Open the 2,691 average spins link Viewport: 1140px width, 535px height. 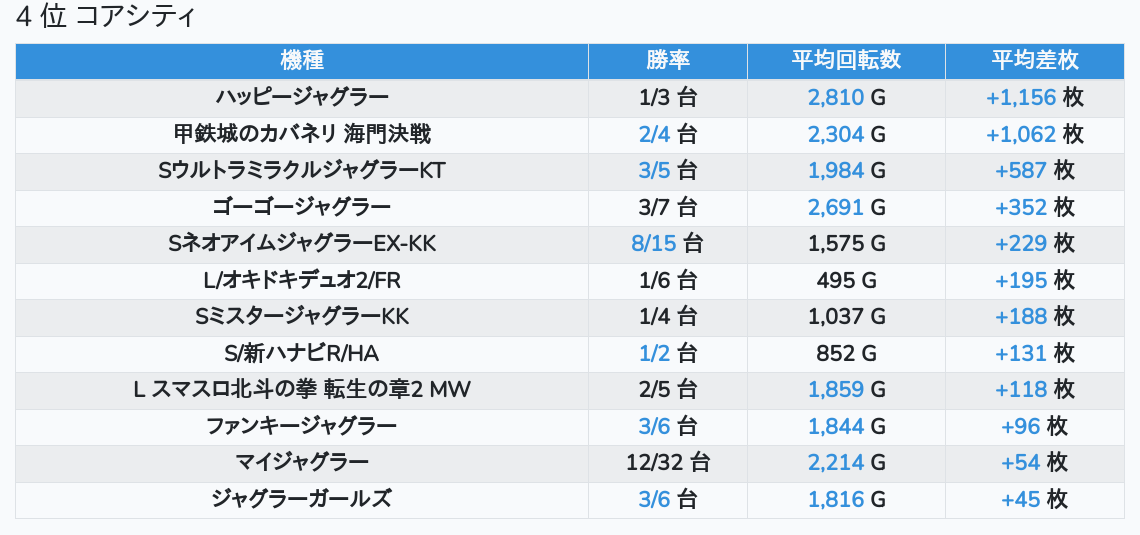coord(835,208)
